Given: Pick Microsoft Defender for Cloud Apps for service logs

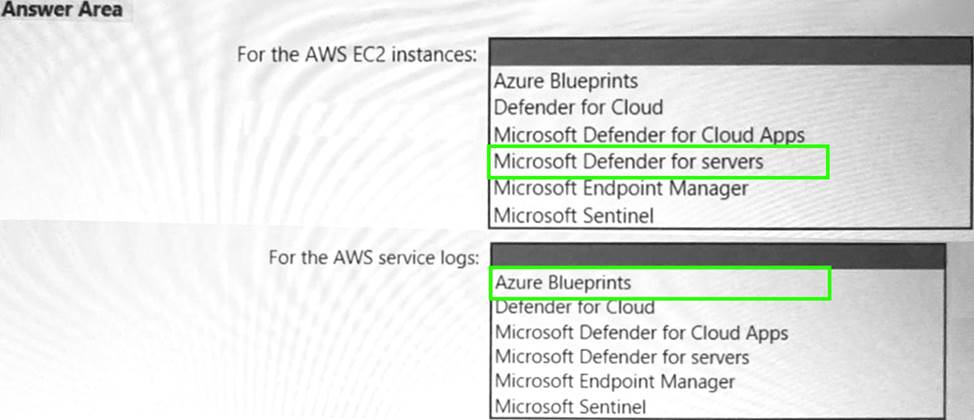Looking at the screenshot, I should (x=641, y=332).
